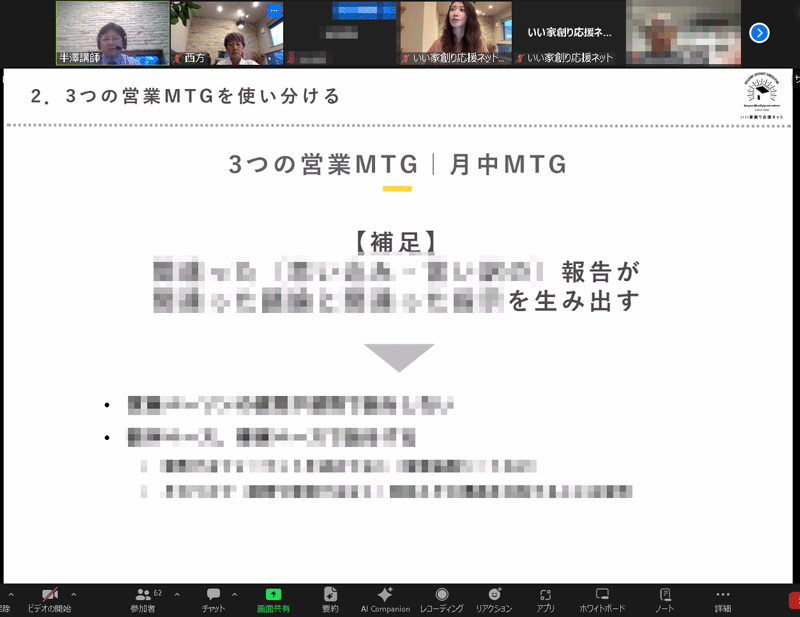The image size is (800, 617).
Task: Click the green 画面共有 share screen icon
Action: 273,594
